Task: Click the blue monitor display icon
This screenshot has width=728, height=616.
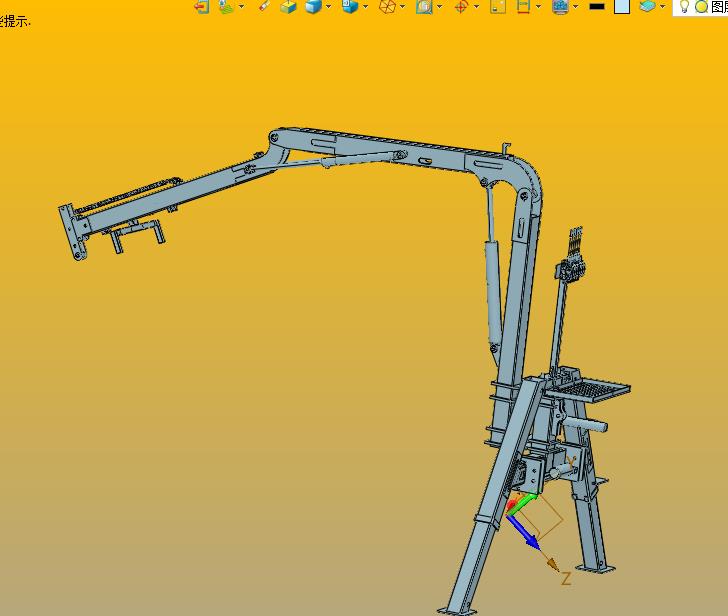Action: 560,6
